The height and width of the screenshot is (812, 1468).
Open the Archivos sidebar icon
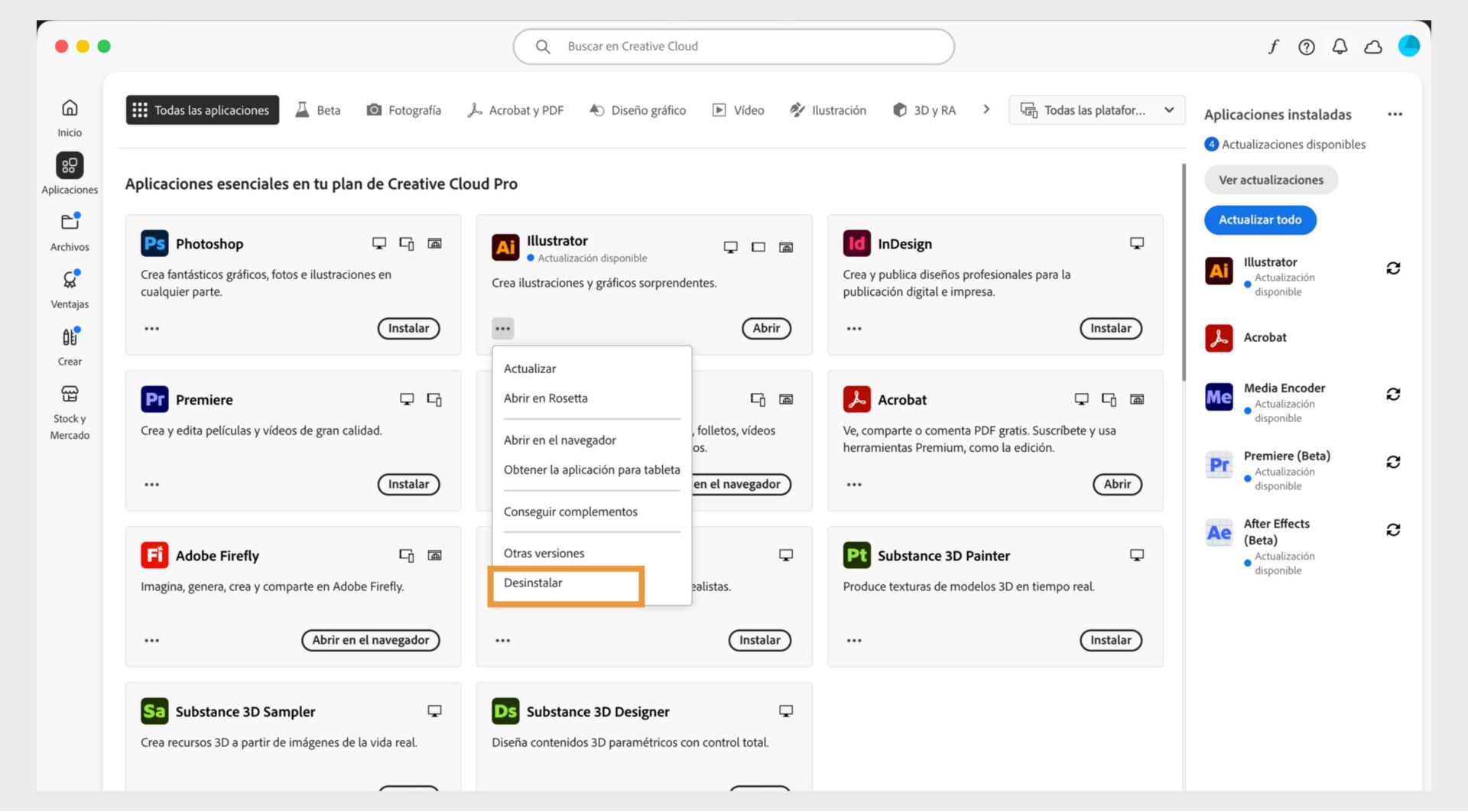point(70,222)
